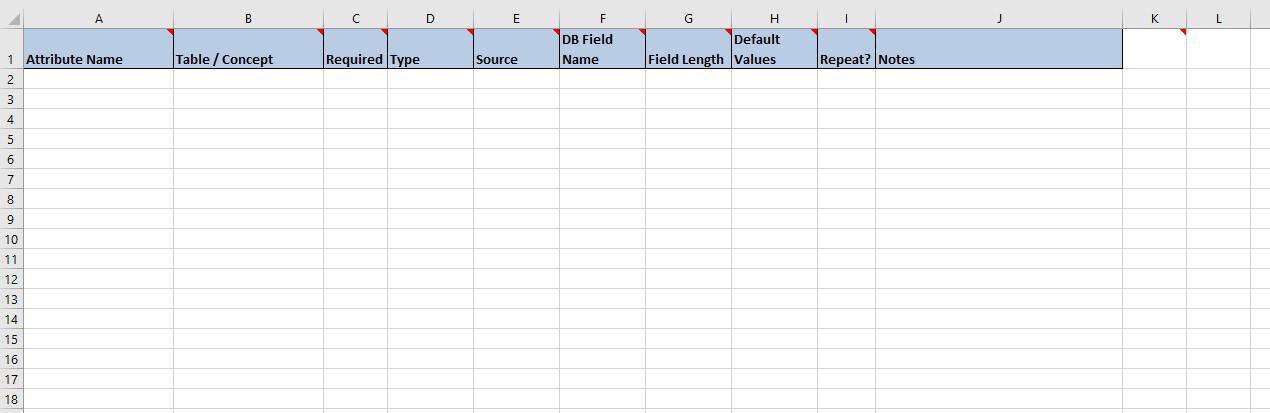Select the "DB Field Name" cell
The width and height of the screenshot is (1270, 413).
tap(602, 49)
